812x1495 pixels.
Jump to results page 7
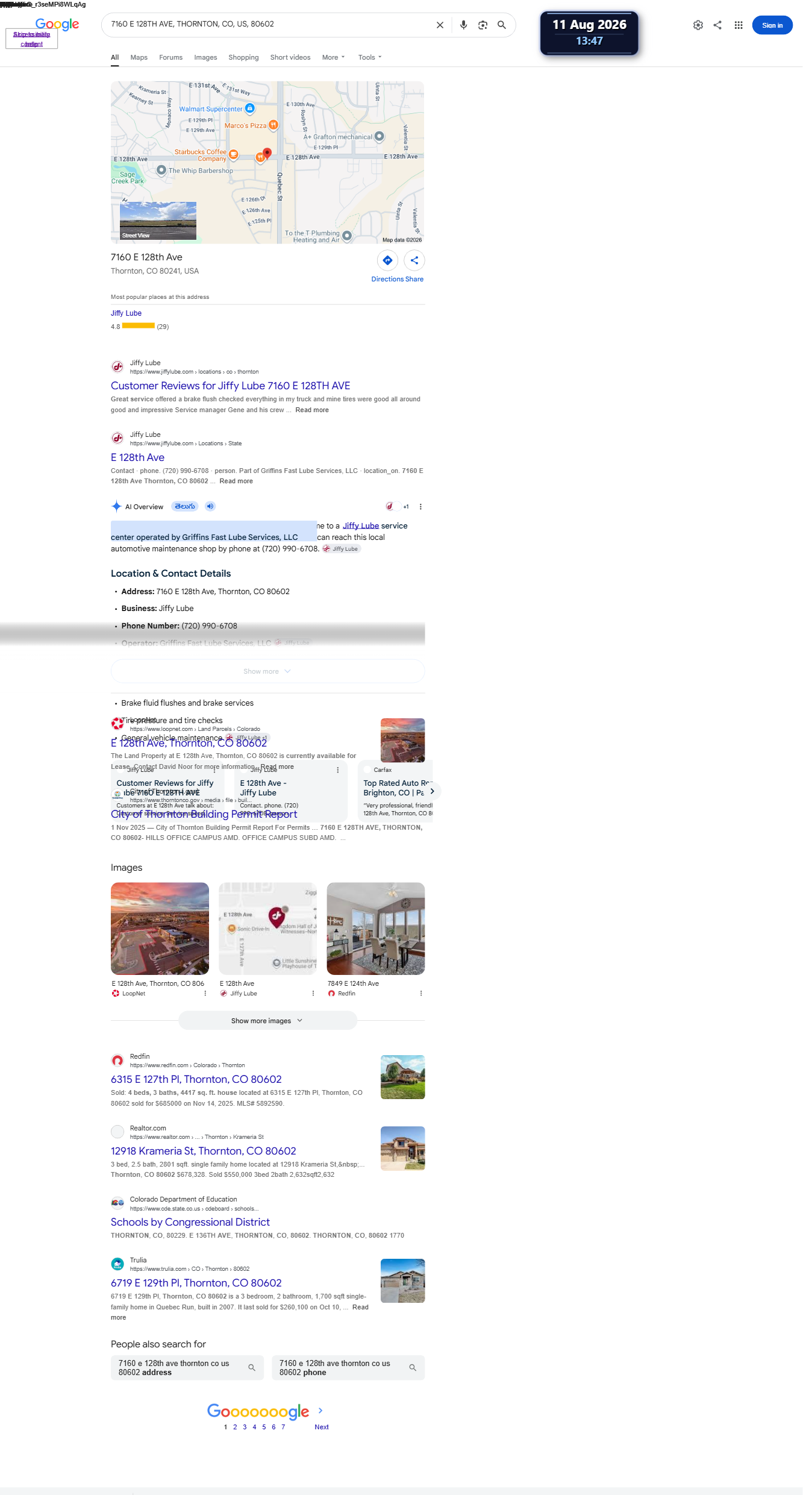point(283,1427)
